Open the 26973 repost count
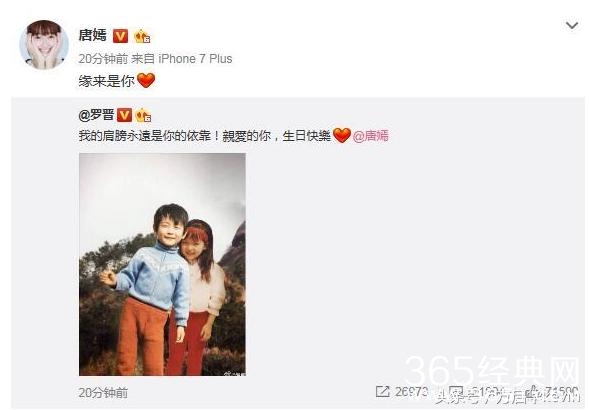Screen dimensions: 590x410 pyautogui.click(x=411, y=392)
